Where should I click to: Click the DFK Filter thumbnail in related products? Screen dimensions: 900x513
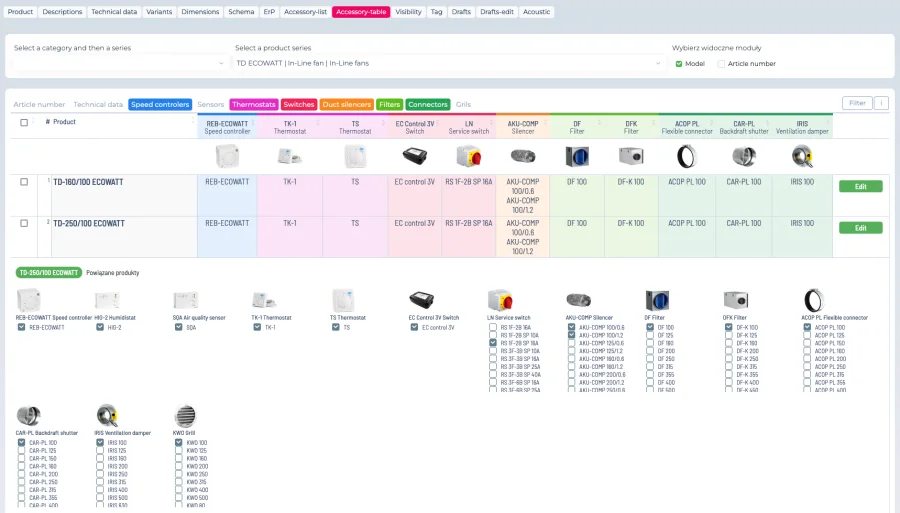(x=735, y=300)
